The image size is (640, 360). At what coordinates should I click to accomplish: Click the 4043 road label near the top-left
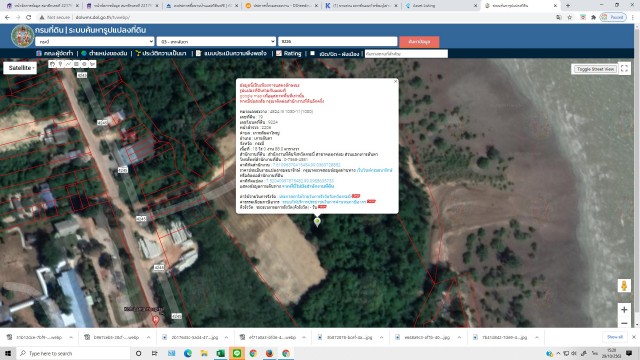(82, 76)
